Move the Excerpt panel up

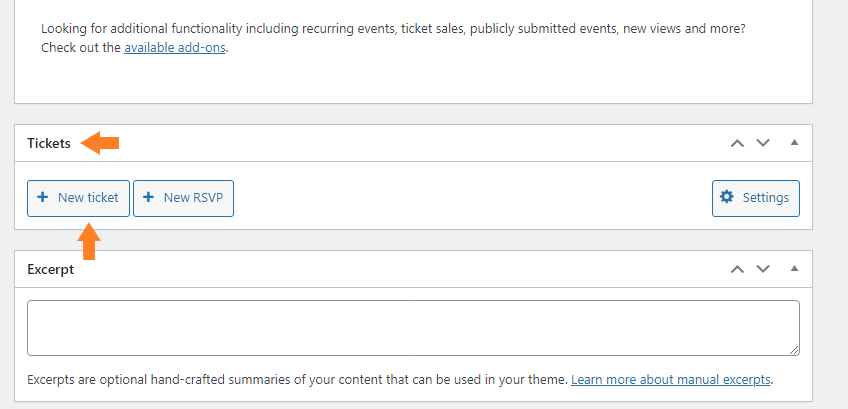pyautogui.click(x=737, y=269)
